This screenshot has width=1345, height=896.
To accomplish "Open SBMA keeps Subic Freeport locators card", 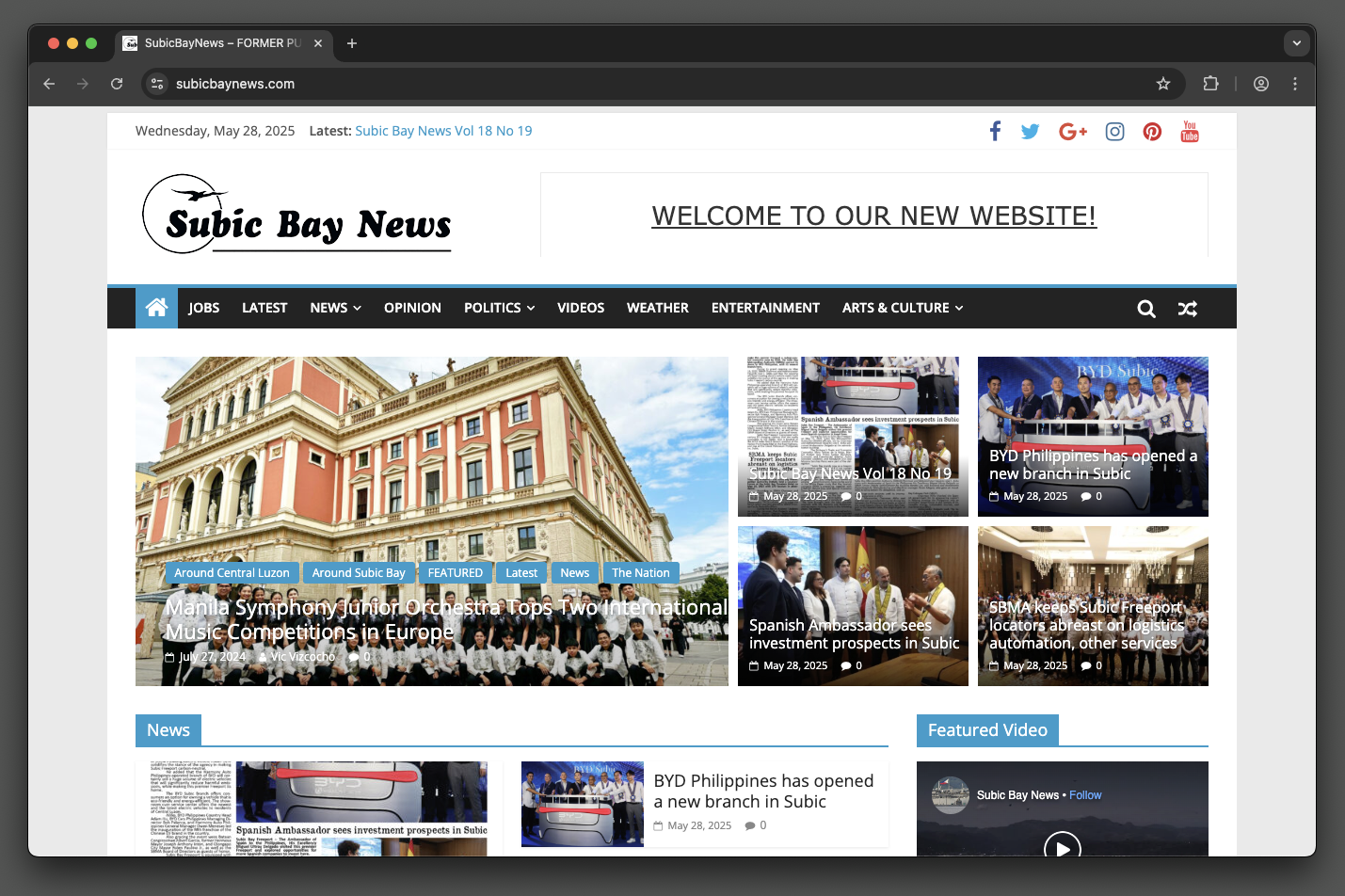I will click(x=1093, y=606).
